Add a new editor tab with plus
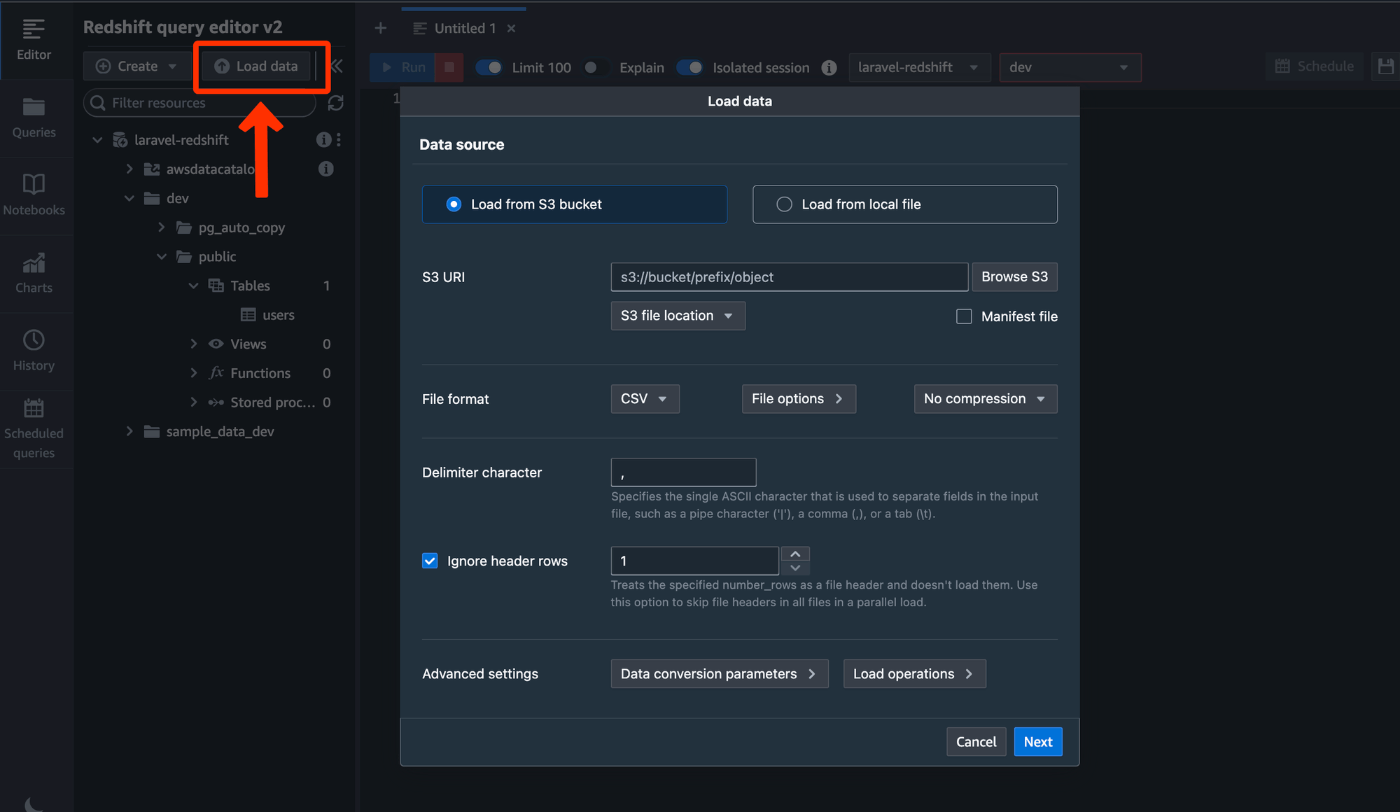1400x812 pixels. point(380,28)
